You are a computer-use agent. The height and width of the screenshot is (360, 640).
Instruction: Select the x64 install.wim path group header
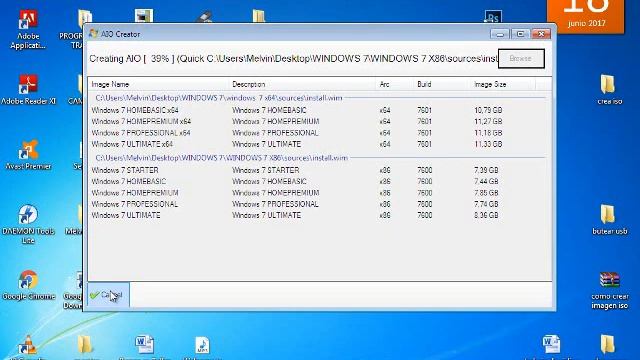[219, 98]
